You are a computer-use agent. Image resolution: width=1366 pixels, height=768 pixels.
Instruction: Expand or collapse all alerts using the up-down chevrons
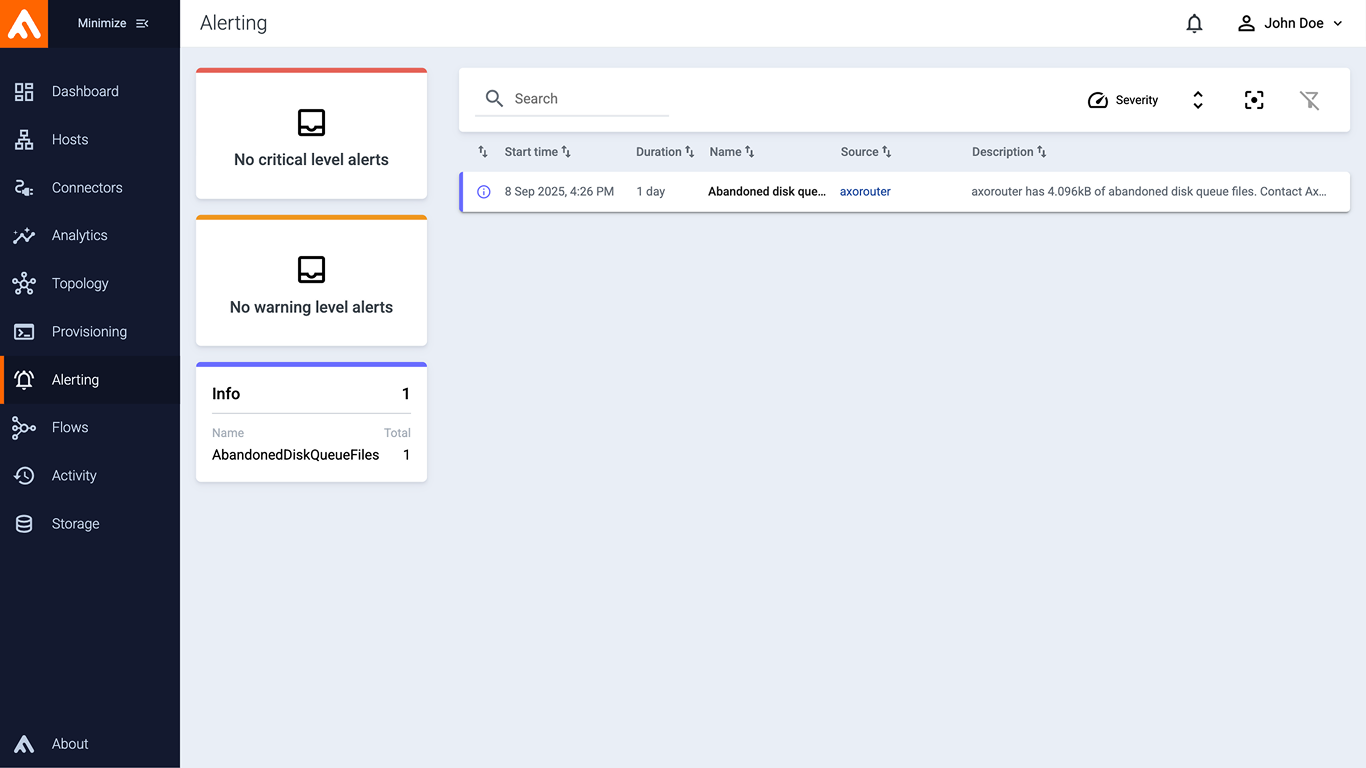(1198, 100)
